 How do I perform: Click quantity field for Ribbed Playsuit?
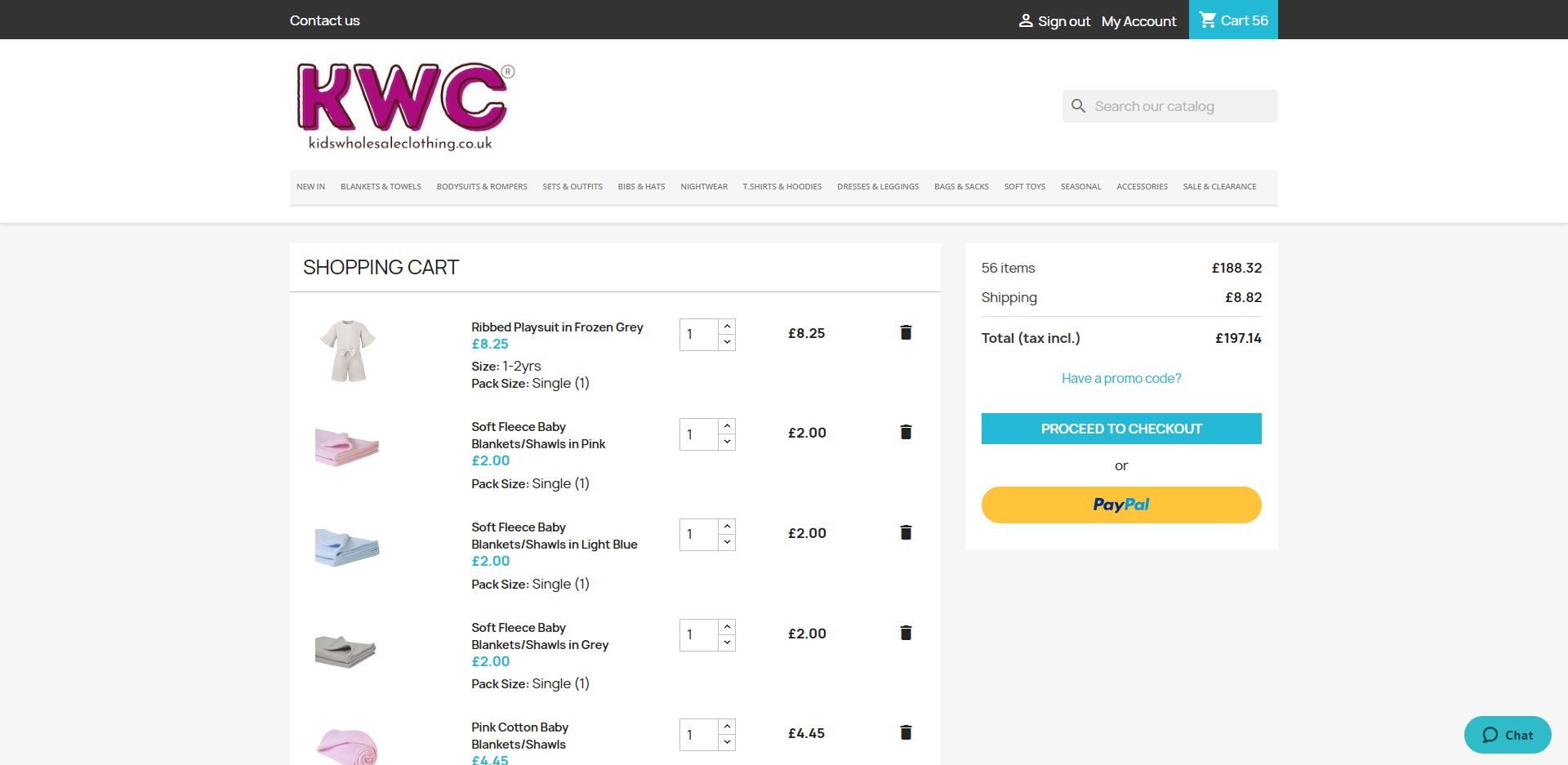pyautogui.click(x=699, y=335)
